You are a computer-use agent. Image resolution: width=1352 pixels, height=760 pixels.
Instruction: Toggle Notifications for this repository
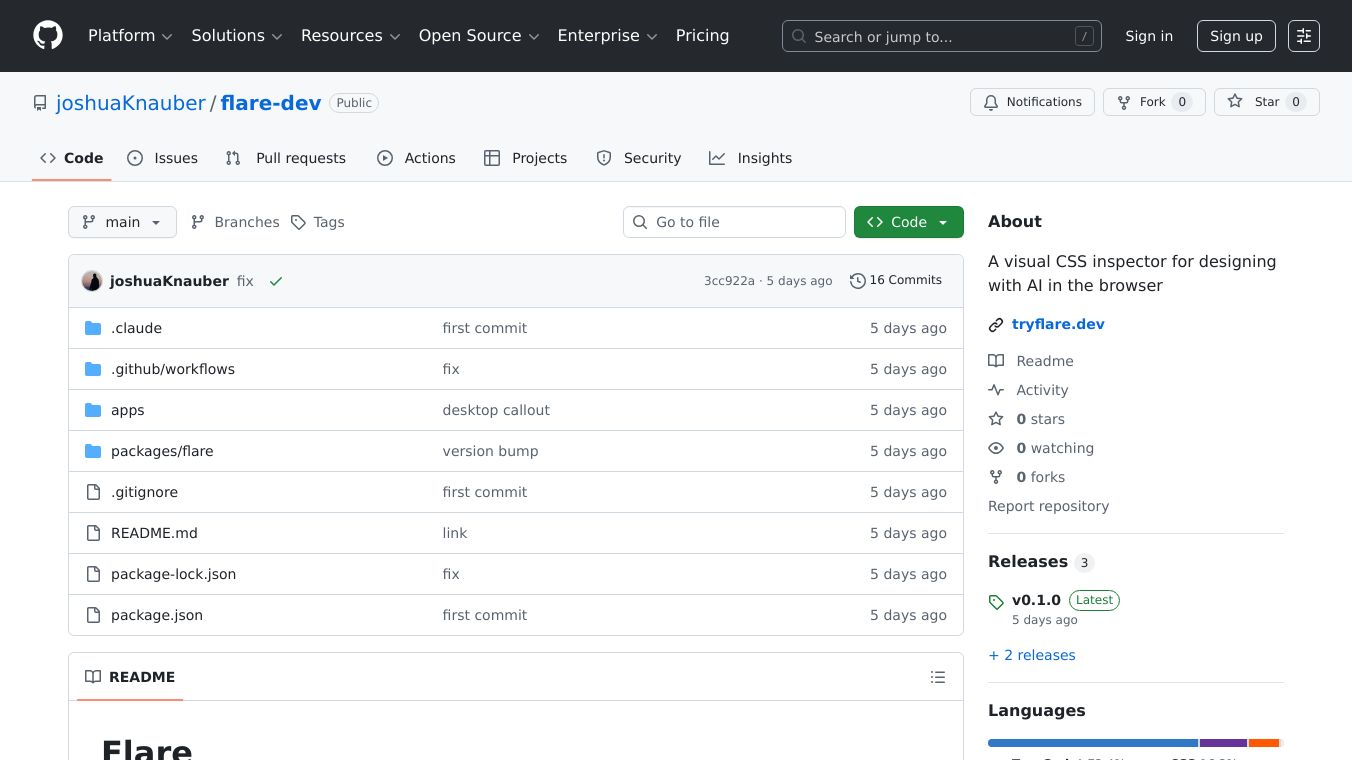pyautogui.click(x=1031, y=102)
